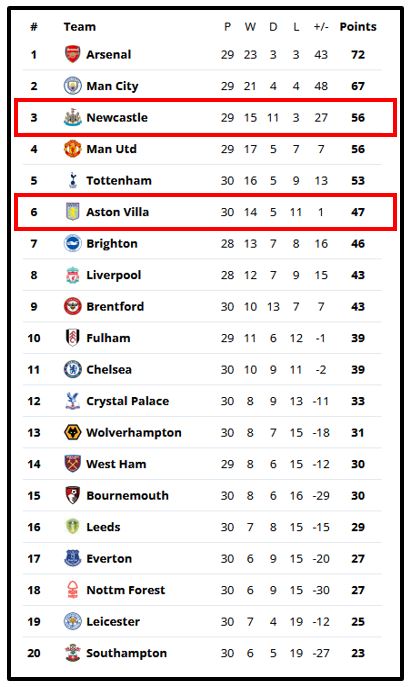The image size is (409, 687).
Task: Click the Man Utd club crest
Action: 73,149
